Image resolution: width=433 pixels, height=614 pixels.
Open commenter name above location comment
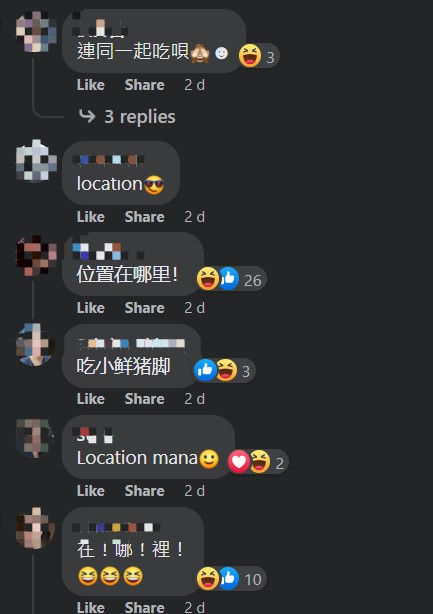tap(108, 160)
